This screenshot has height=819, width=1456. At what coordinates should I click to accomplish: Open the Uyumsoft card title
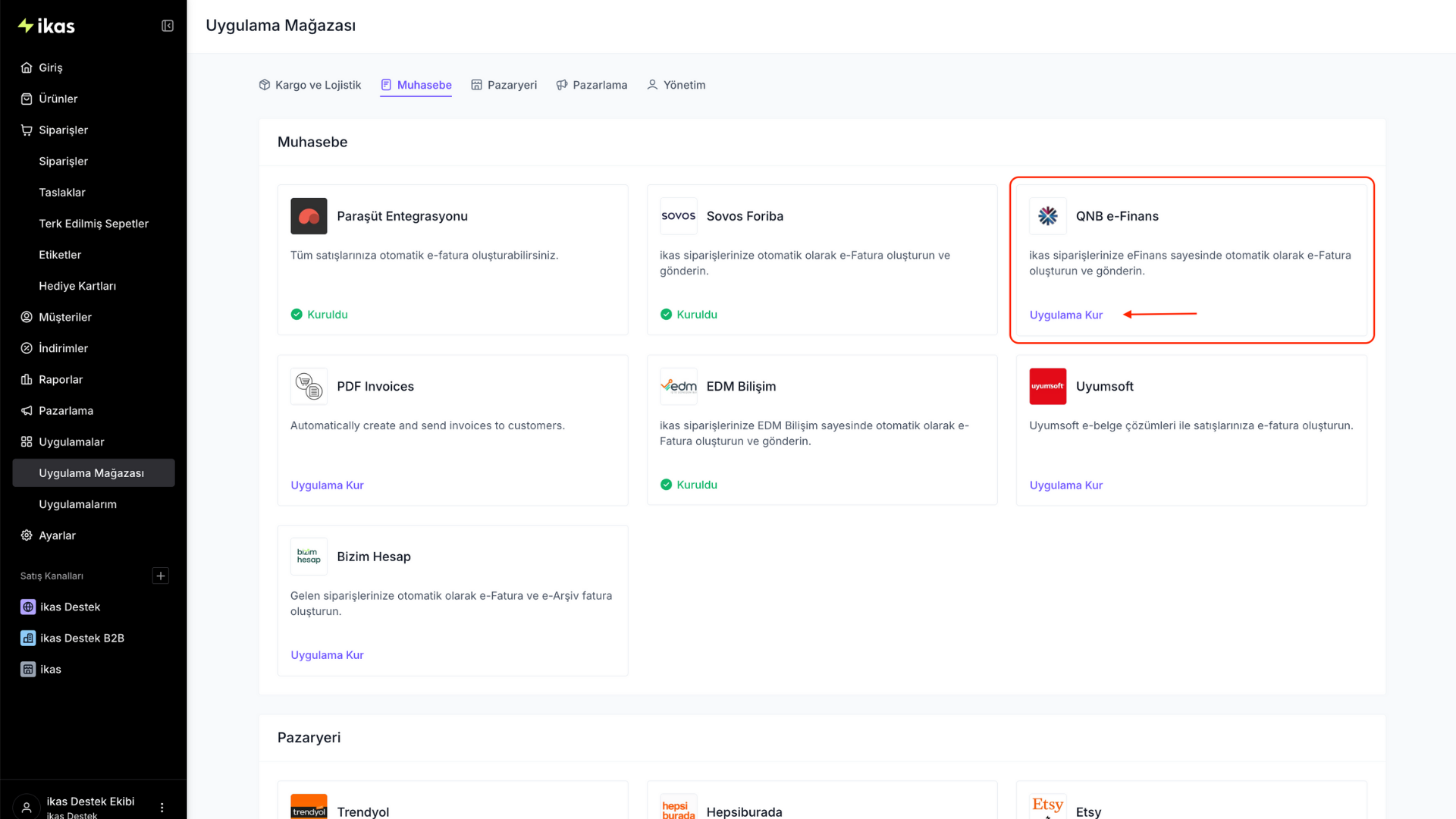click(x=1104, y=386)
